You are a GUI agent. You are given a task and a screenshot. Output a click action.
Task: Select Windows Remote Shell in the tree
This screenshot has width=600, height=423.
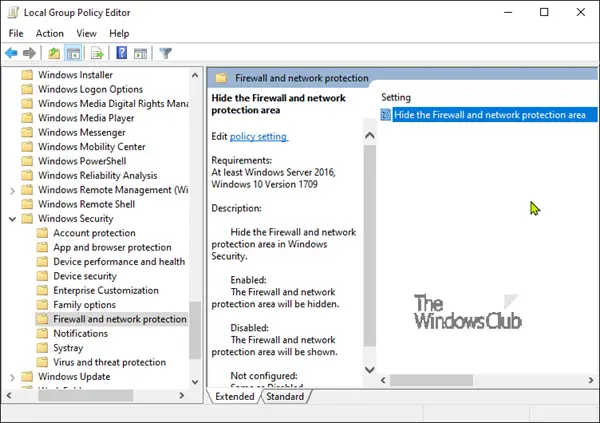pyautogui.click(x=86, y=204)
